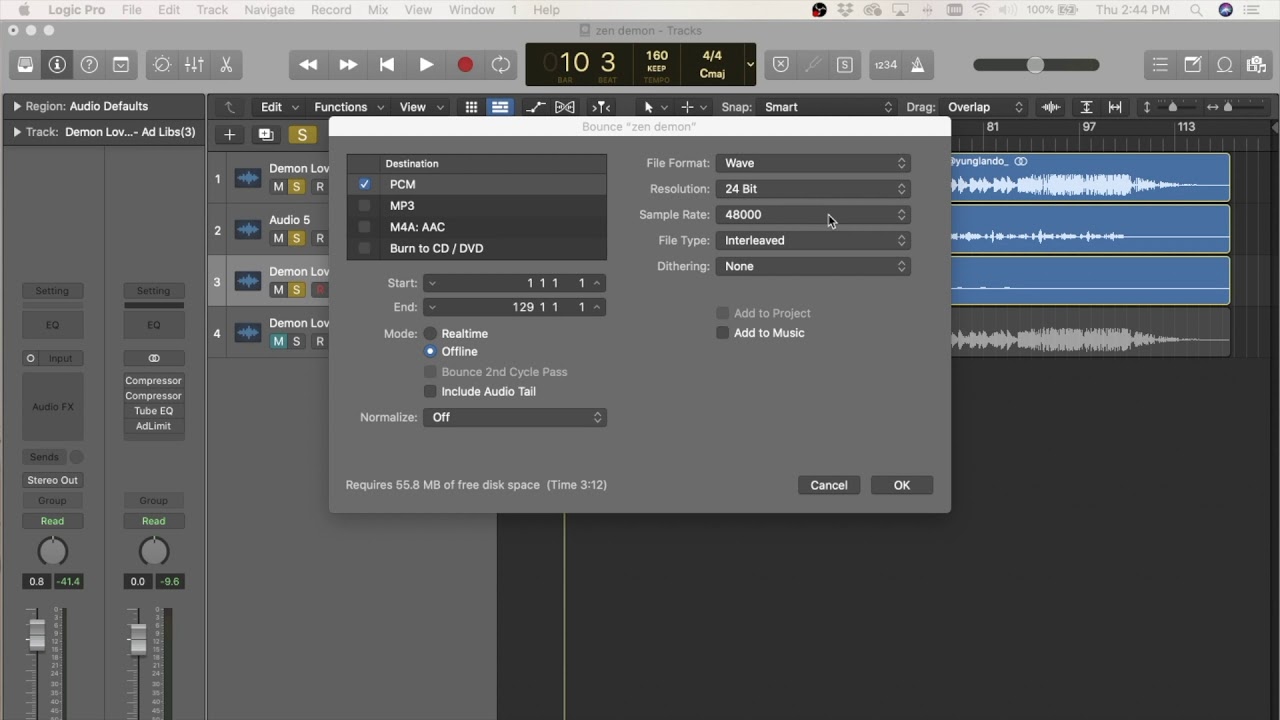The image size is (1280, 720).
Task: Toggle the Automation curve icon
Action: [535, 107]
